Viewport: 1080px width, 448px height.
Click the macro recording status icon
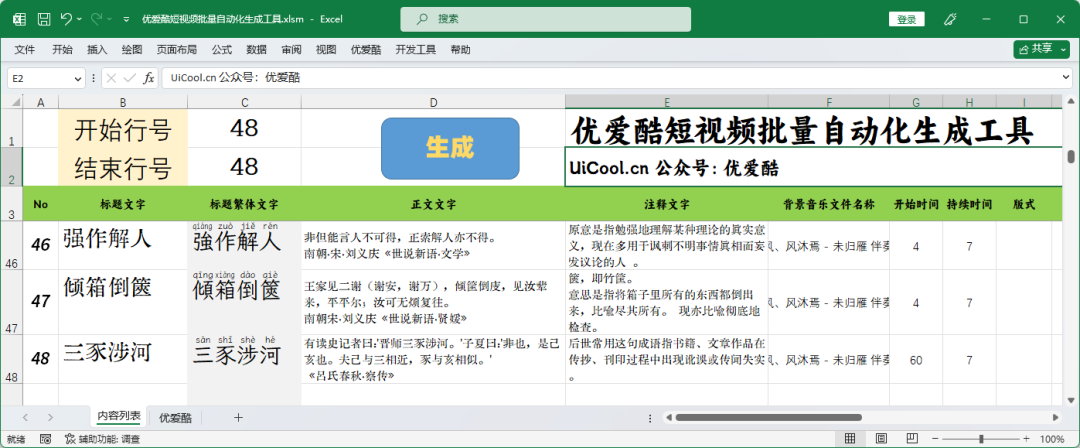[45, 438]
